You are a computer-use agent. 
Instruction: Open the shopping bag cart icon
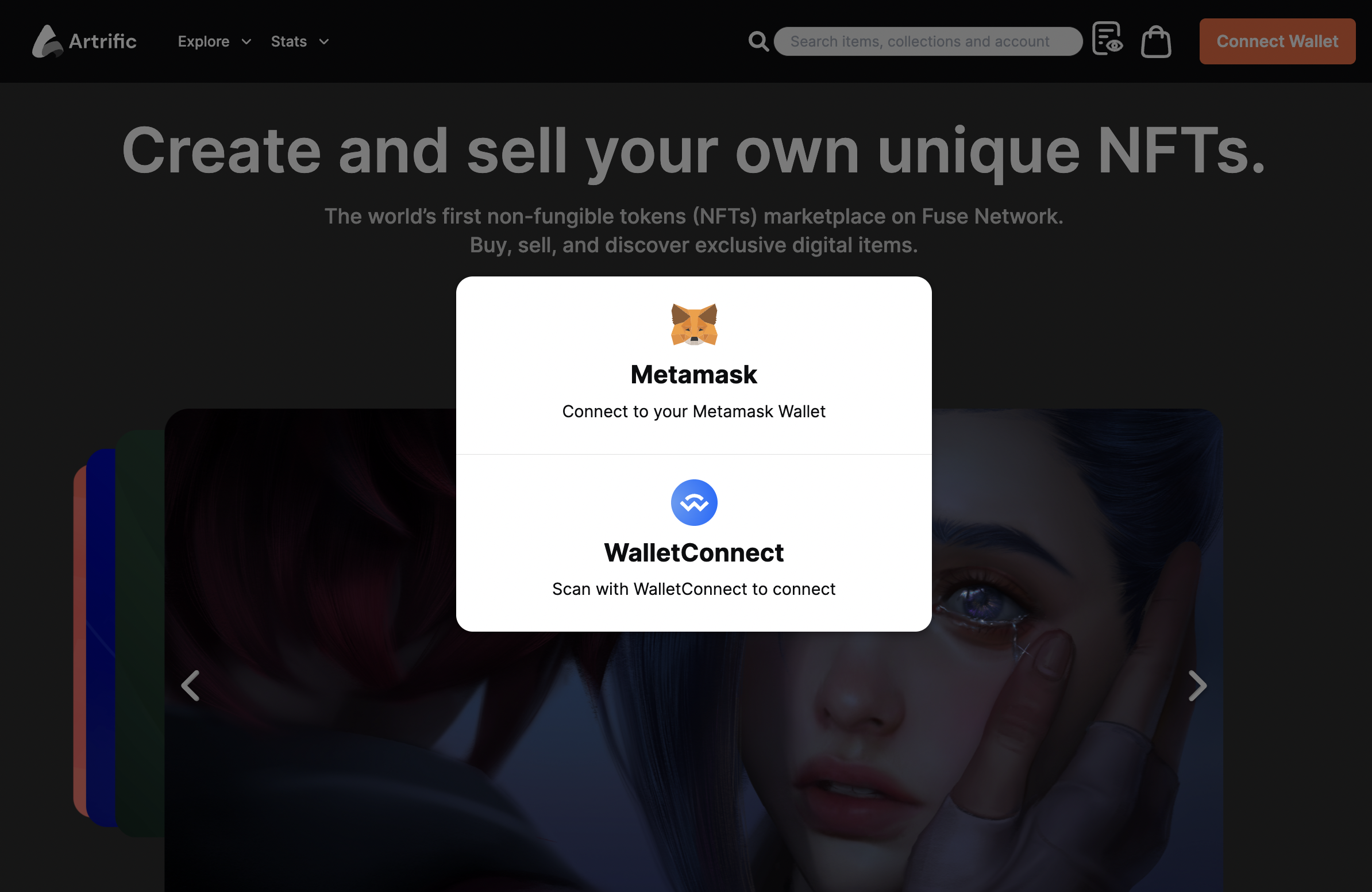coord(1156,41)
